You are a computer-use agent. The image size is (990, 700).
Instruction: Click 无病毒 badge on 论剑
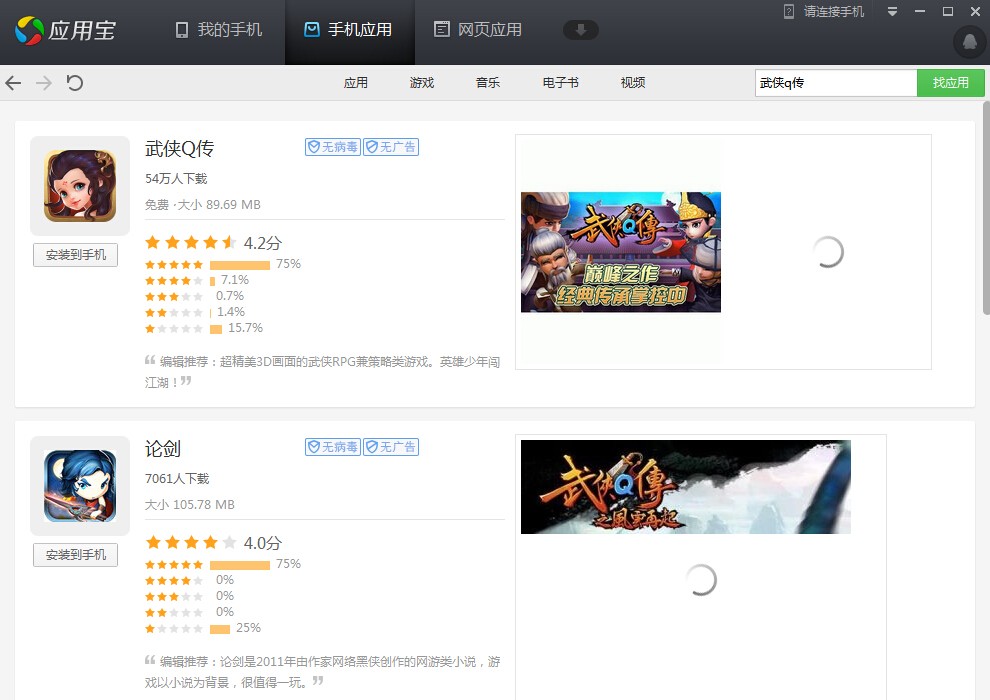pos(333,447)
